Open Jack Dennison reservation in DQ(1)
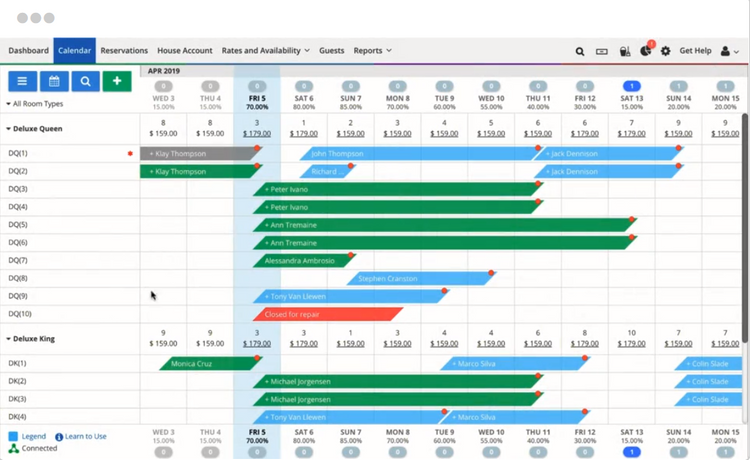Viewport: 750px width, 460px height. click(x=608, y=153)
